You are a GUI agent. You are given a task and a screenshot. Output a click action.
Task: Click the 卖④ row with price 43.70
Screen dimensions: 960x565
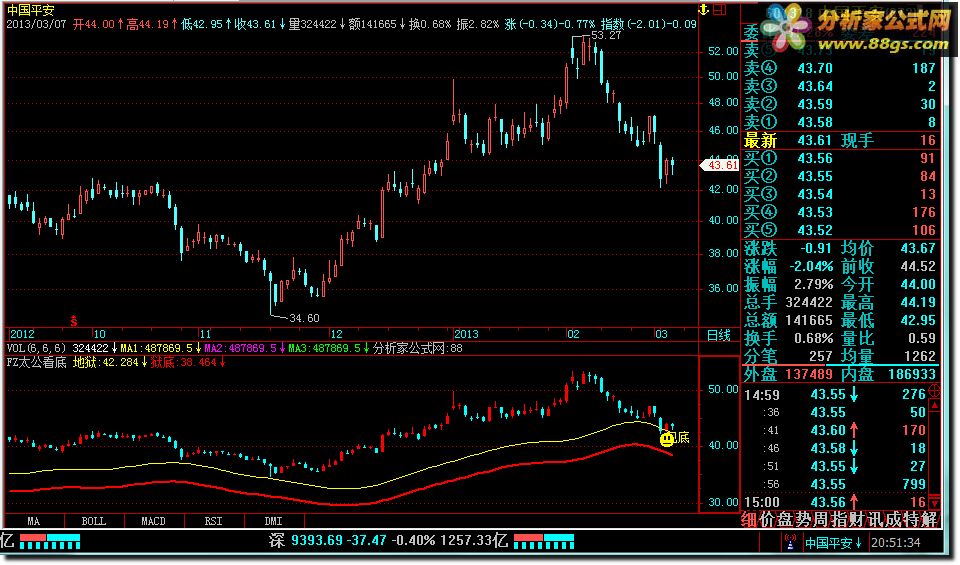click(x=840, y=68)
